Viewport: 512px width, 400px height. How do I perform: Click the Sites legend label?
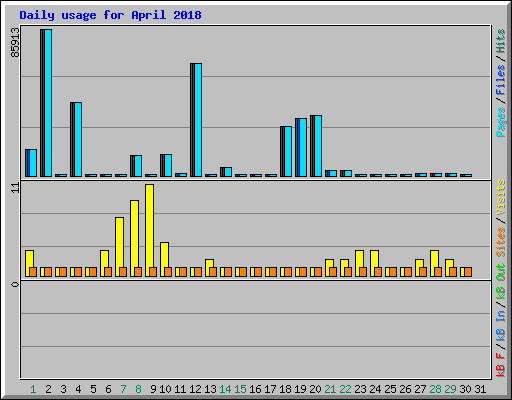click(x=501, y=242)
